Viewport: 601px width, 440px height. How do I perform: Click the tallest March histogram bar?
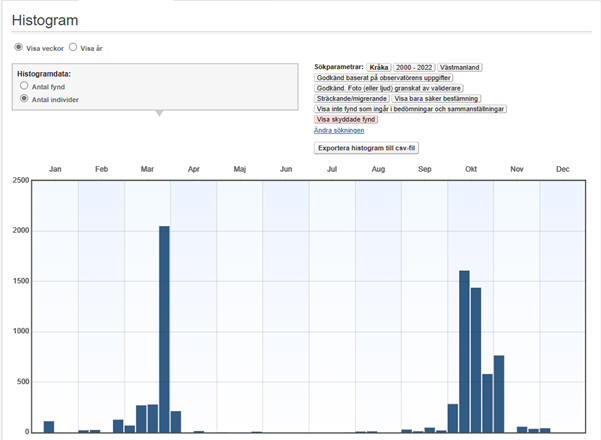(x=164, y=329)
